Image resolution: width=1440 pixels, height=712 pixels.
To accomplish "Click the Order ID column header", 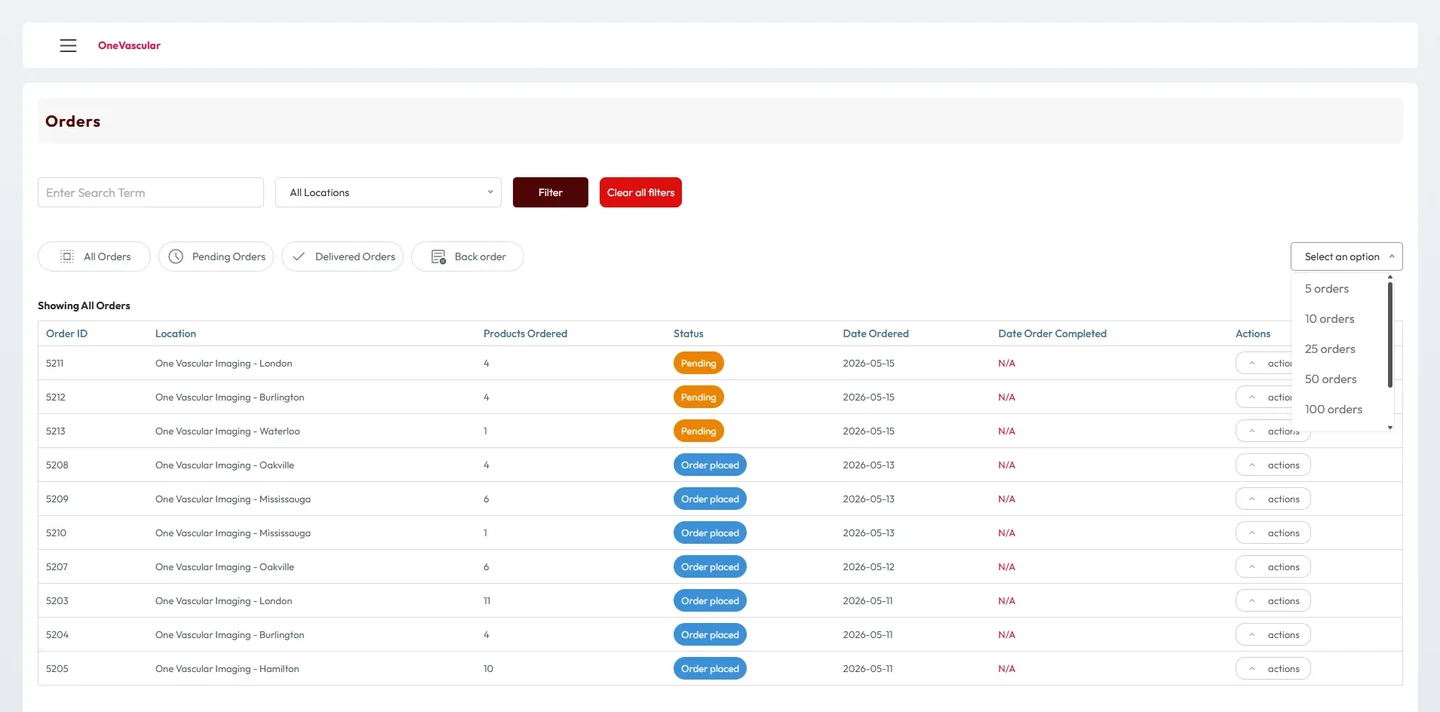I will [67, 334].
